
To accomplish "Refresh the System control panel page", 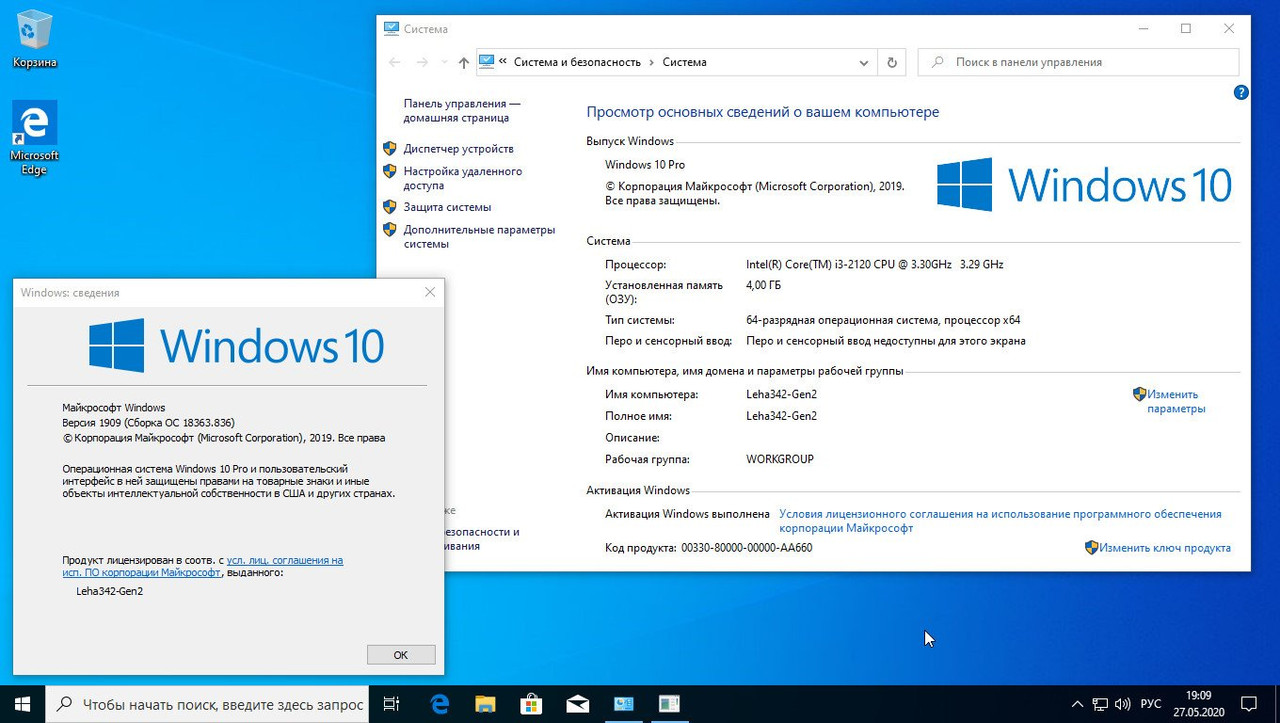I will pos(892,62).
